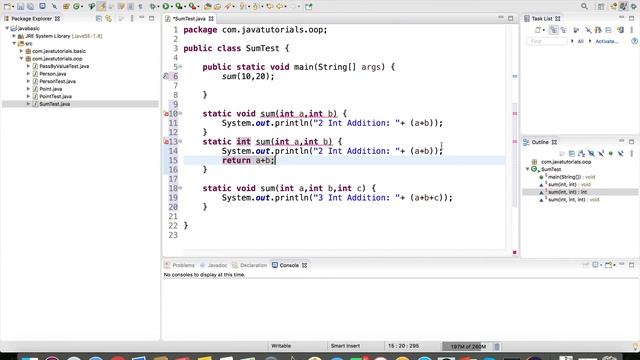Click garbage collector trash icon in status bar
This screenshot has height=360, width=640.
click(497, 346)
